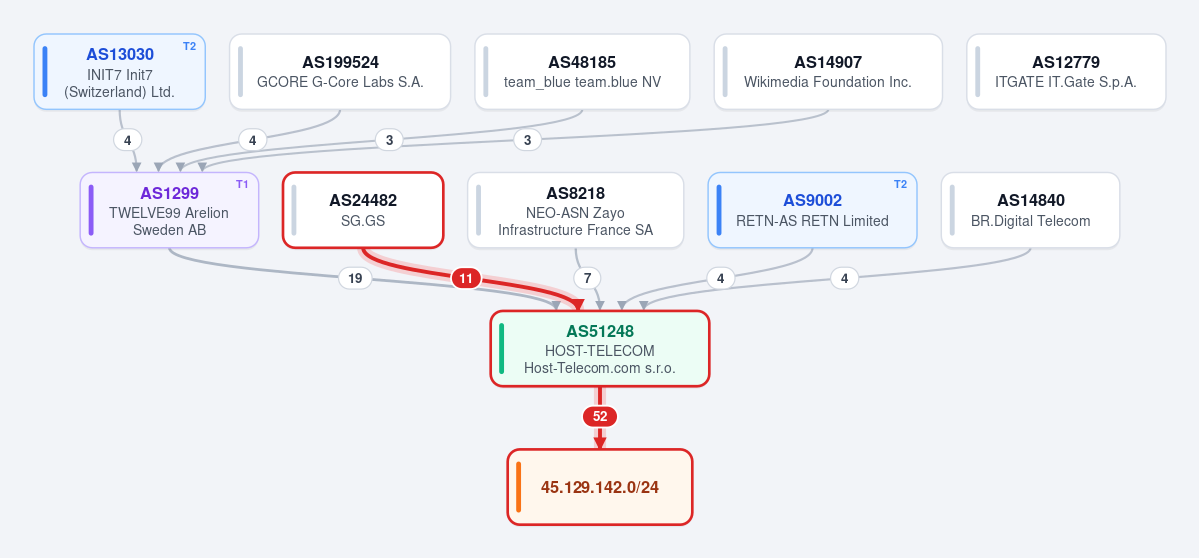Select the AS13030 INIT7 node
The image size is (1199, 558).
[119, 72]
